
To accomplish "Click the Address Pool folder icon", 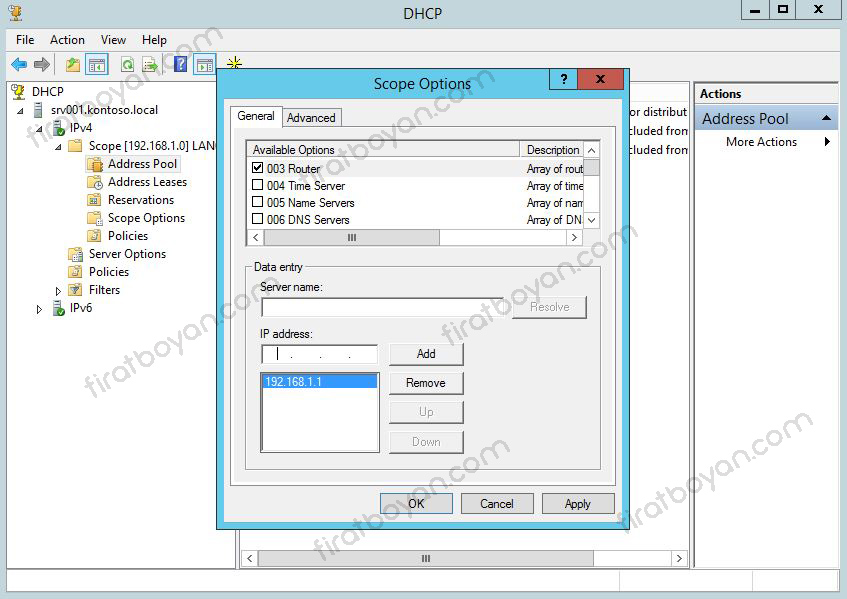I will 95,164.
